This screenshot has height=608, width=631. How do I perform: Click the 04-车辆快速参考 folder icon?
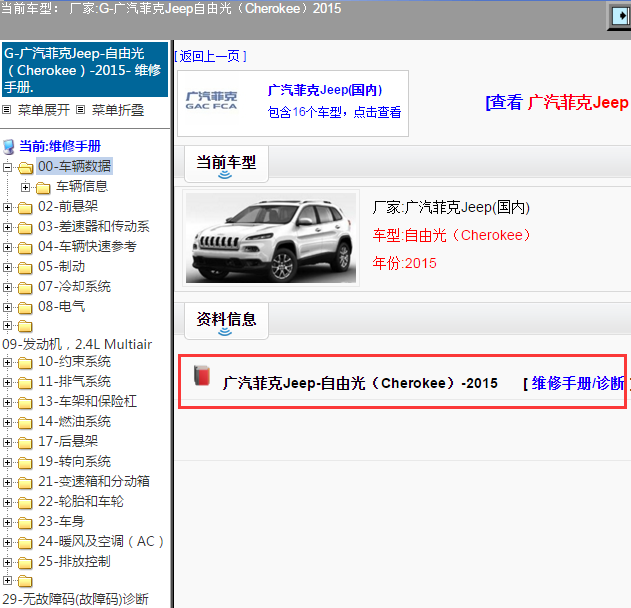[x=25, y=247]
